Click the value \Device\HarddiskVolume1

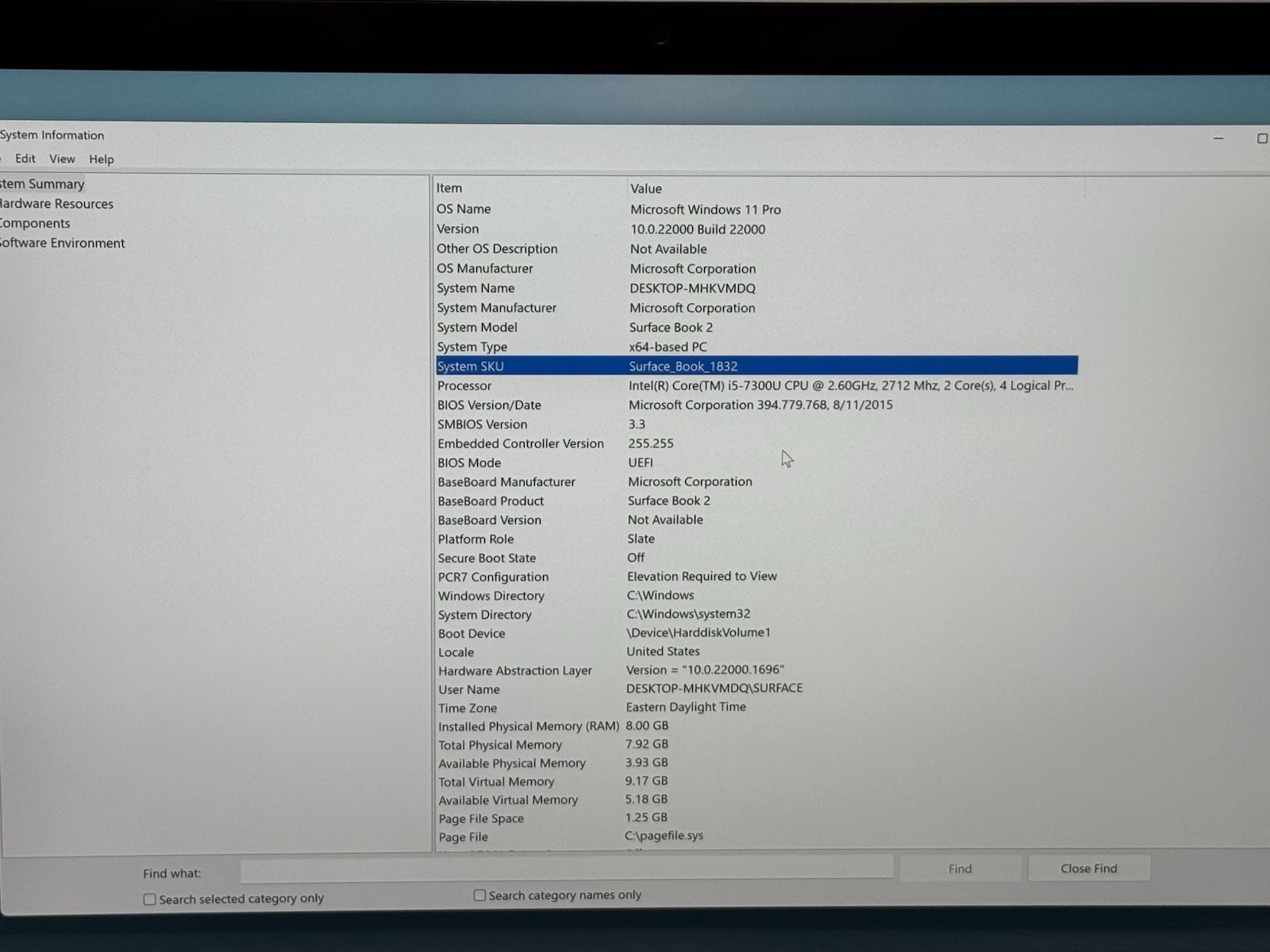pos(698,632)
